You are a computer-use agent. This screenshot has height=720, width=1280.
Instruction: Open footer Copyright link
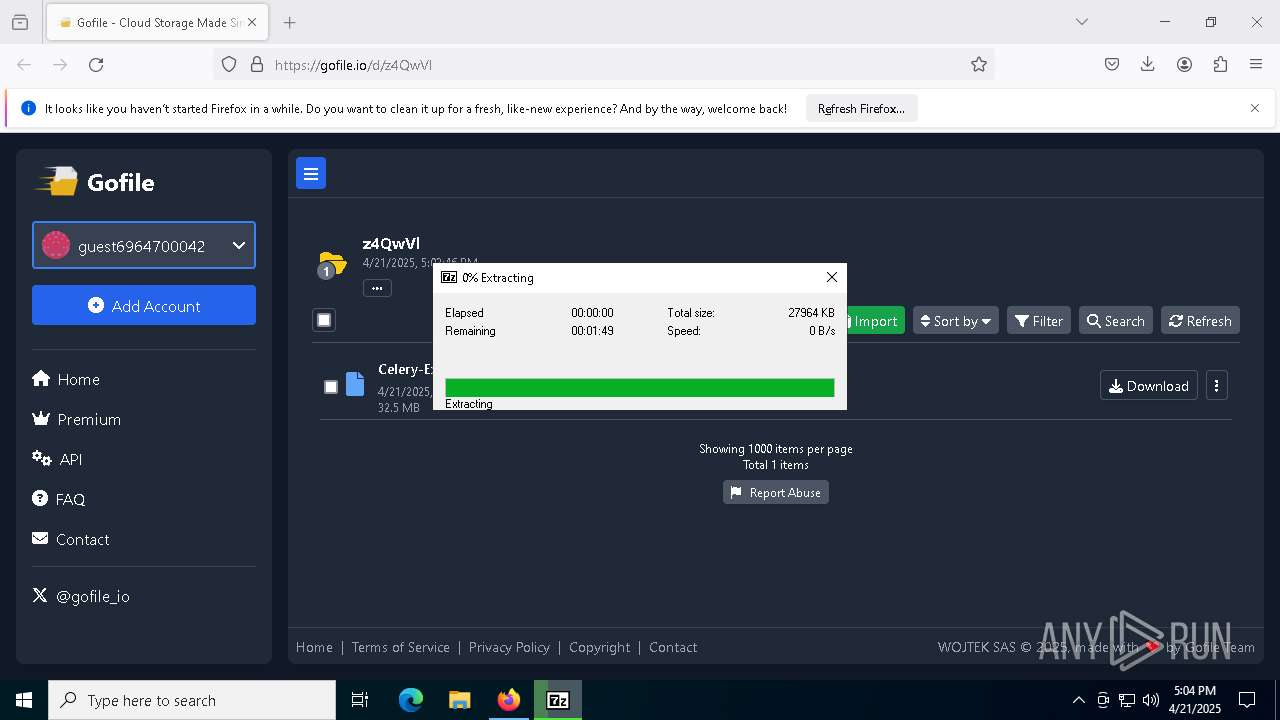click(x=599, y=647)
